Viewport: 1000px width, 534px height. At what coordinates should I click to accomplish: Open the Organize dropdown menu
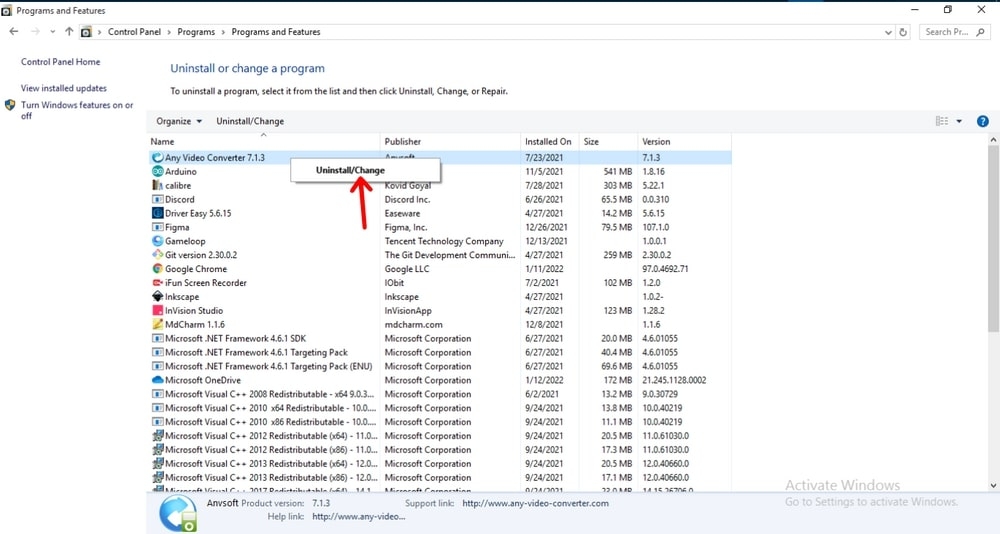pos(179,121)
